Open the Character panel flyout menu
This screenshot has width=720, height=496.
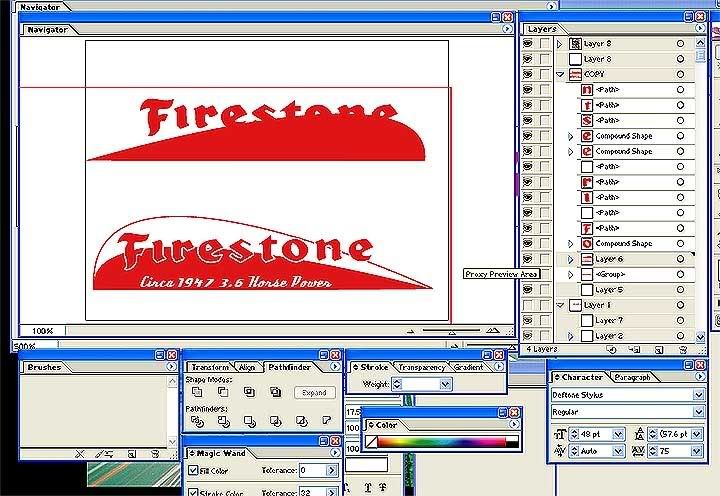point(700,377)
